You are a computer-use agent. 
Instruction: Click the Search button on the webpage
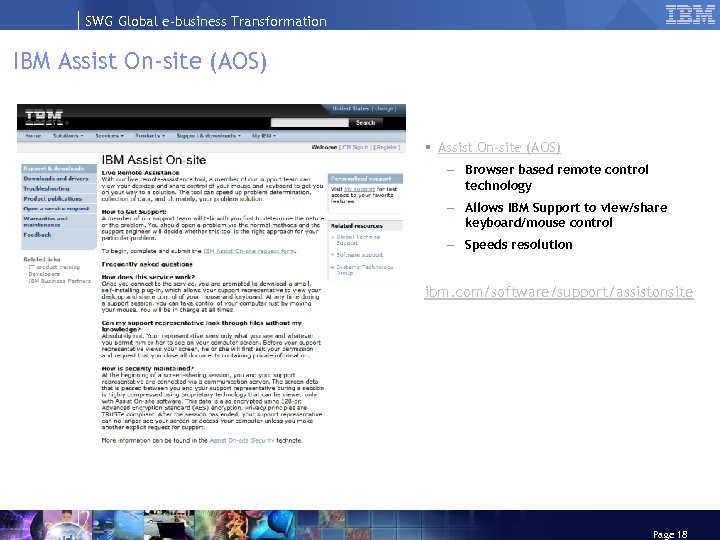point(365,123)
